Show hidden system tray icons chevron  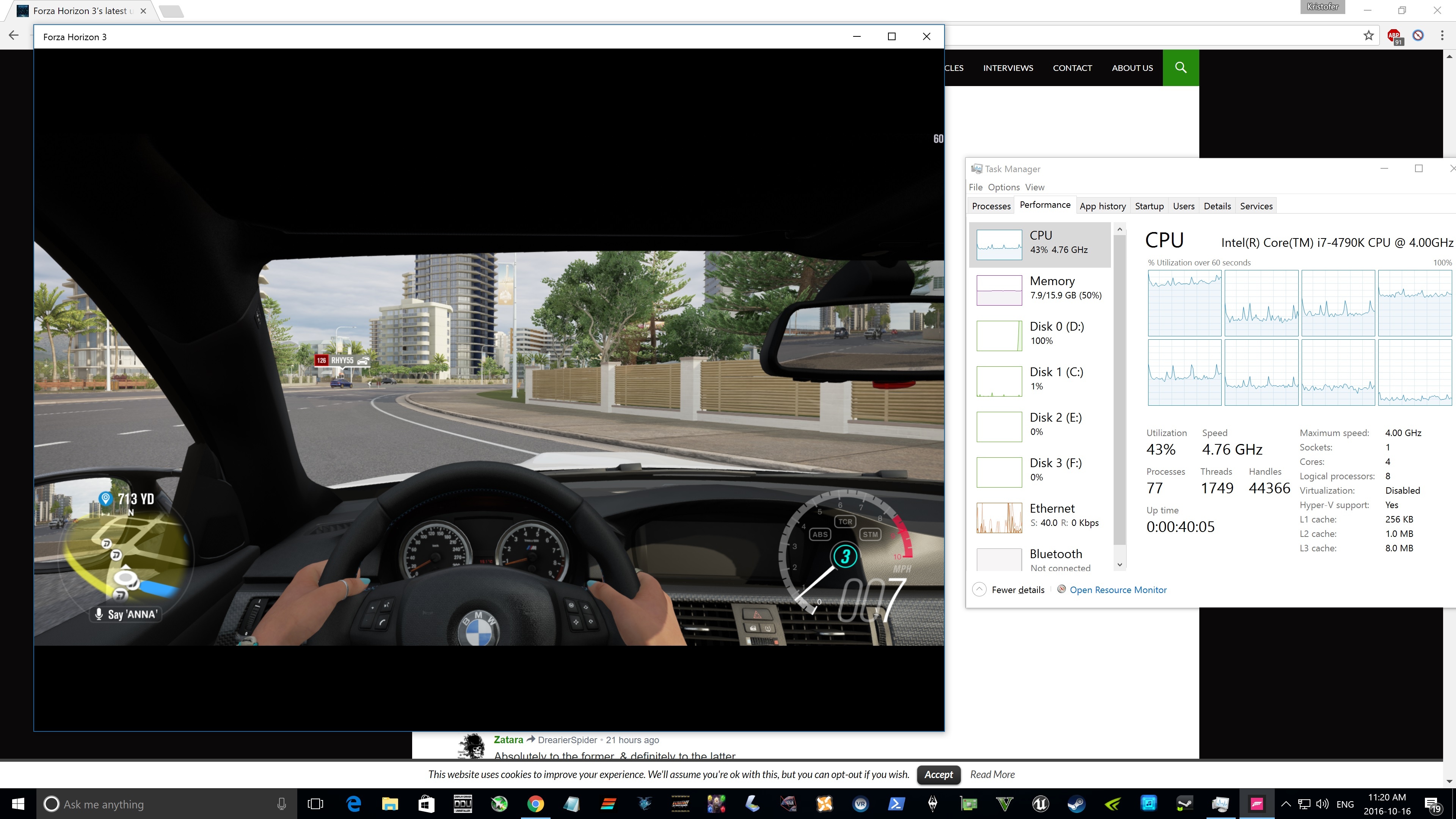[x=1285, y=804]
